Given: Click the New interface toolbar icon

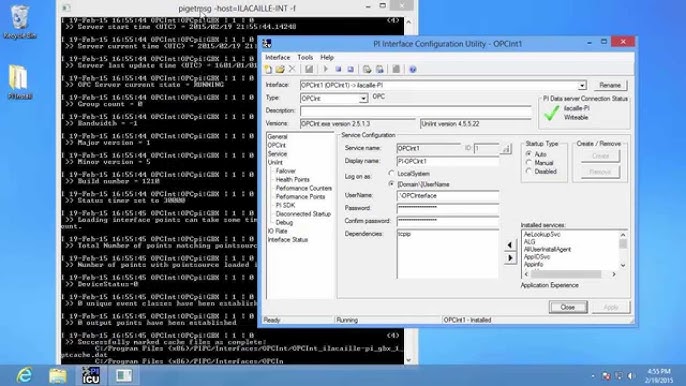Looking at the screenshot, I should [x=268, y=69].
